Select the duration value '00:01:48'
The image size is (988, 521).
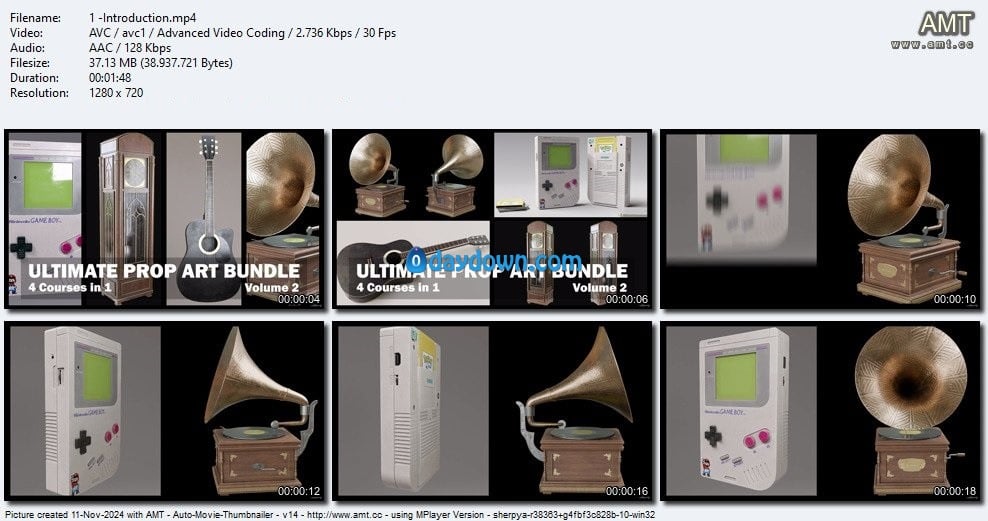pos(110,78)
